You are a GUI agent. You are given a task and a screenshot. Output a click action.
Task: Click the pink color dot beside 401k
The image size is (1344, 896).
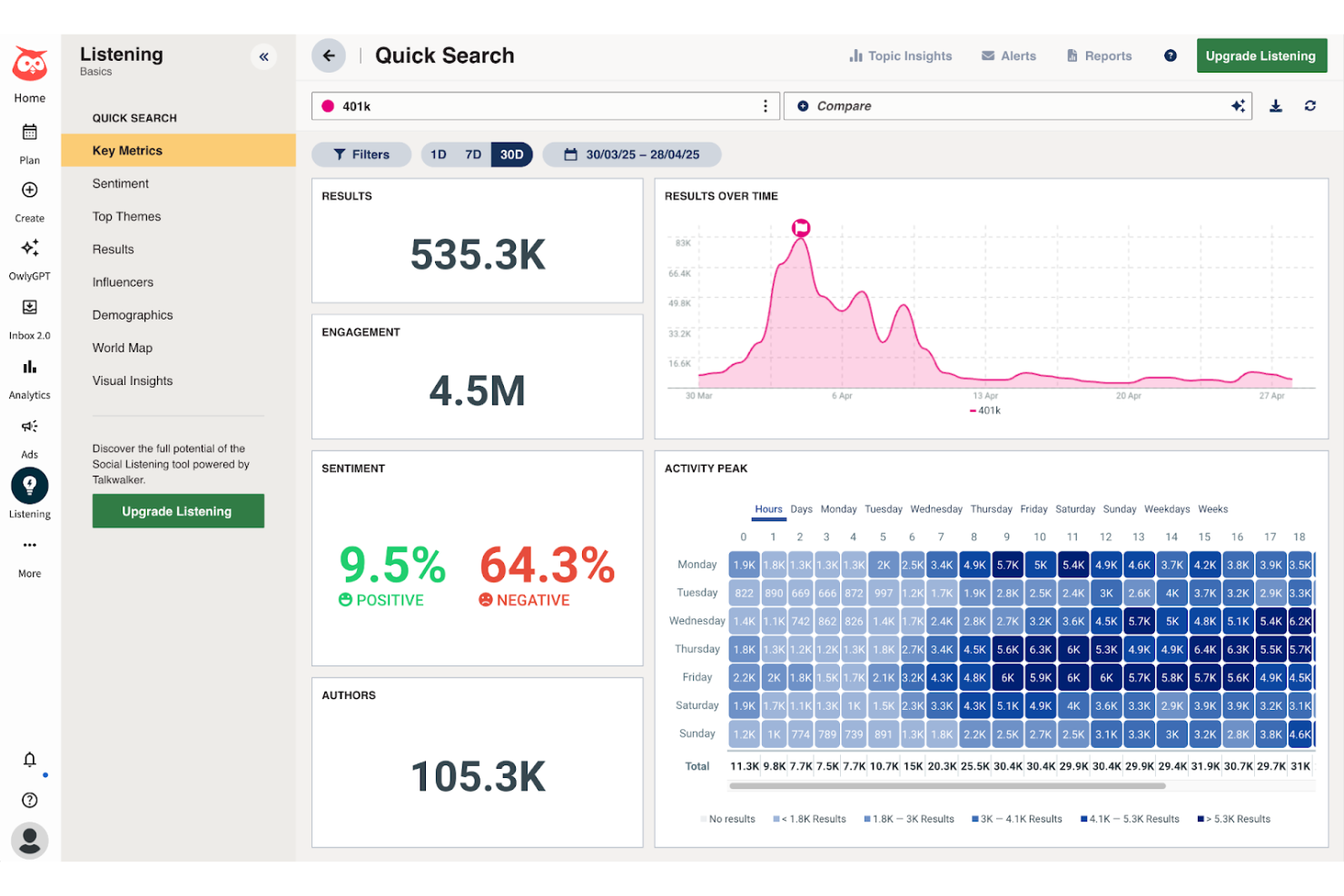coord(328,105)
